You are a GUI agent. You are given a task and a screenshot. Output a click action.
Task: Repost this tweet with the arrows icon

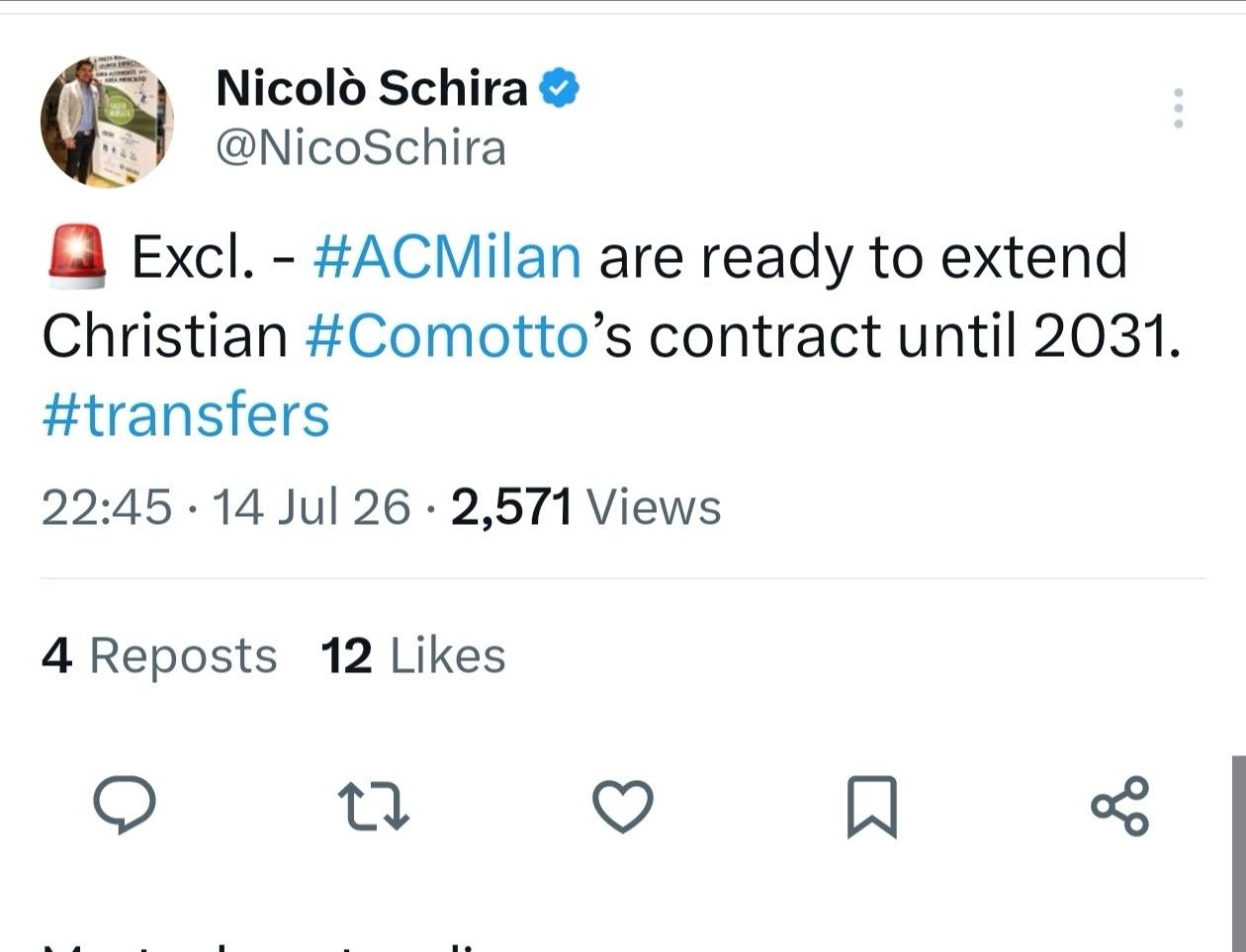[373, 806]
